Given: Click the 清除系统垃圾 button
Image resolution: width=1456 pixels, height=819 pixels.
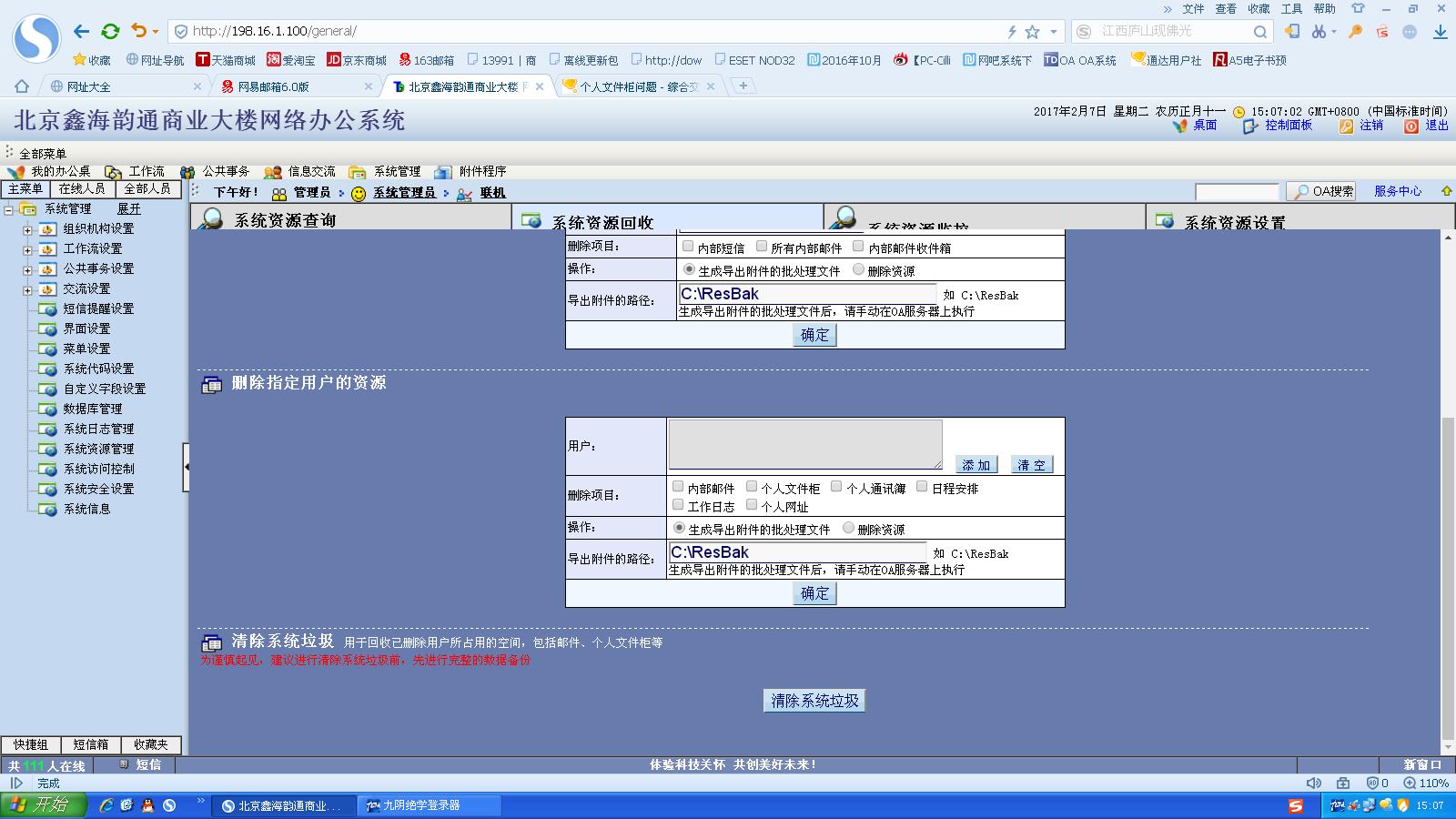Looking at the screenshot, I should pyautogui.click(x=814, y=701).
